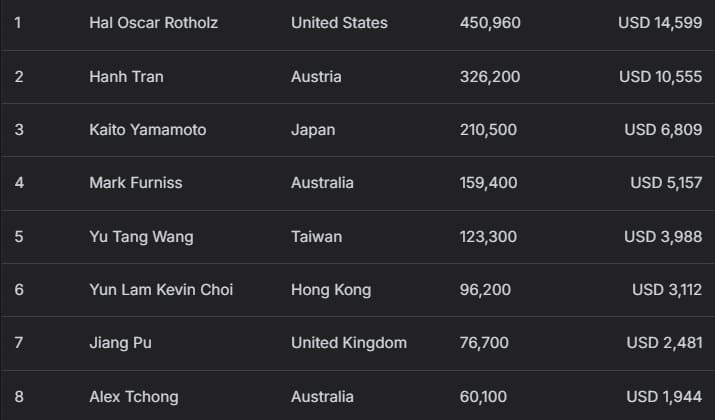Select chip count 326,200
Screen dimensions: 715x420
click(x=490, y=76)
